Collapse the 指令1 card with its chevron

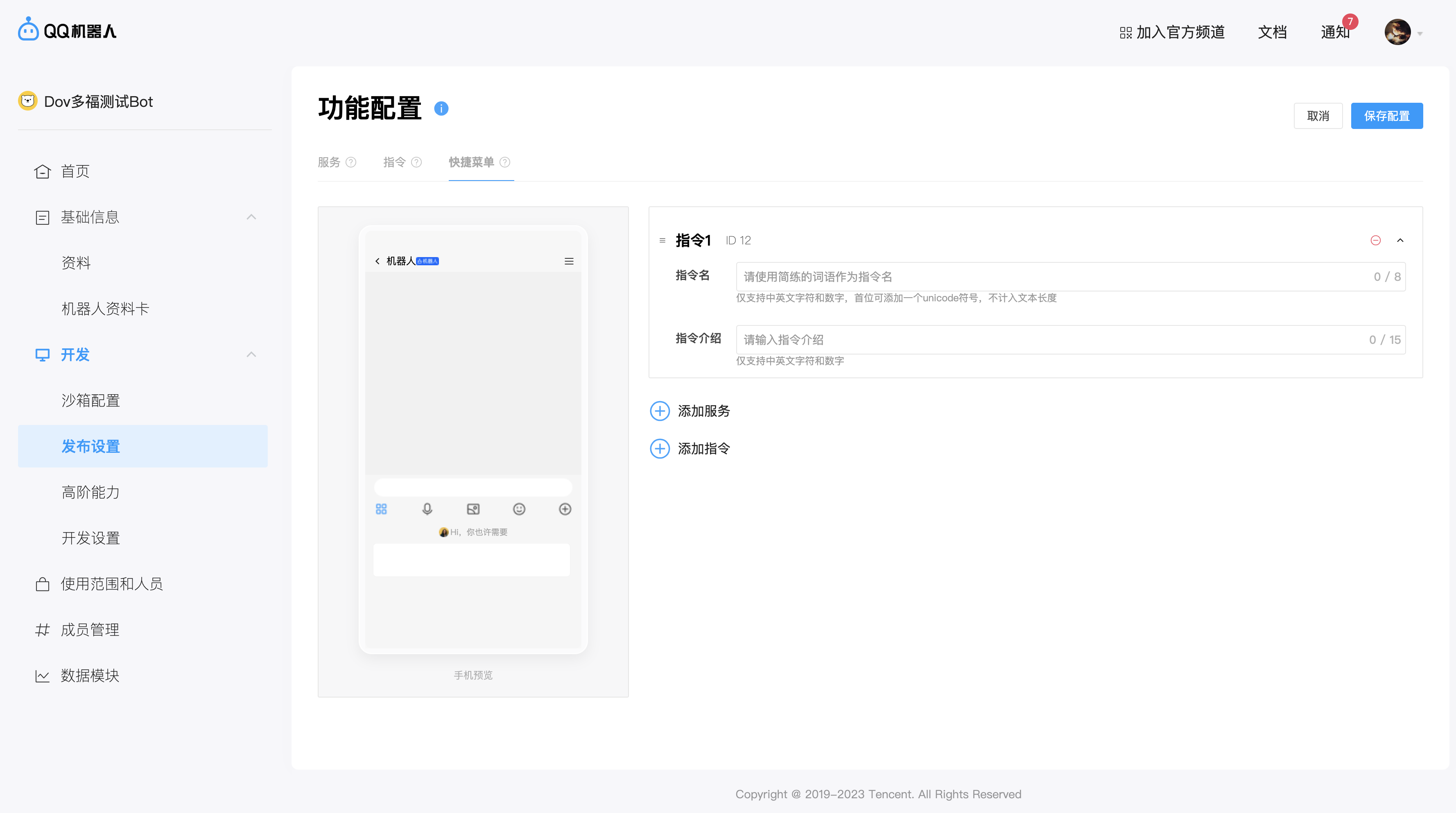[x=1401, y=240]
